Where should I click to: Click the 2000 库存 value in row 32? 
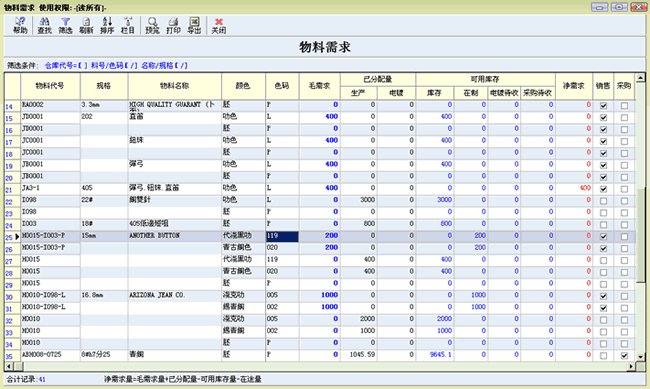click(x=444, y=319)
